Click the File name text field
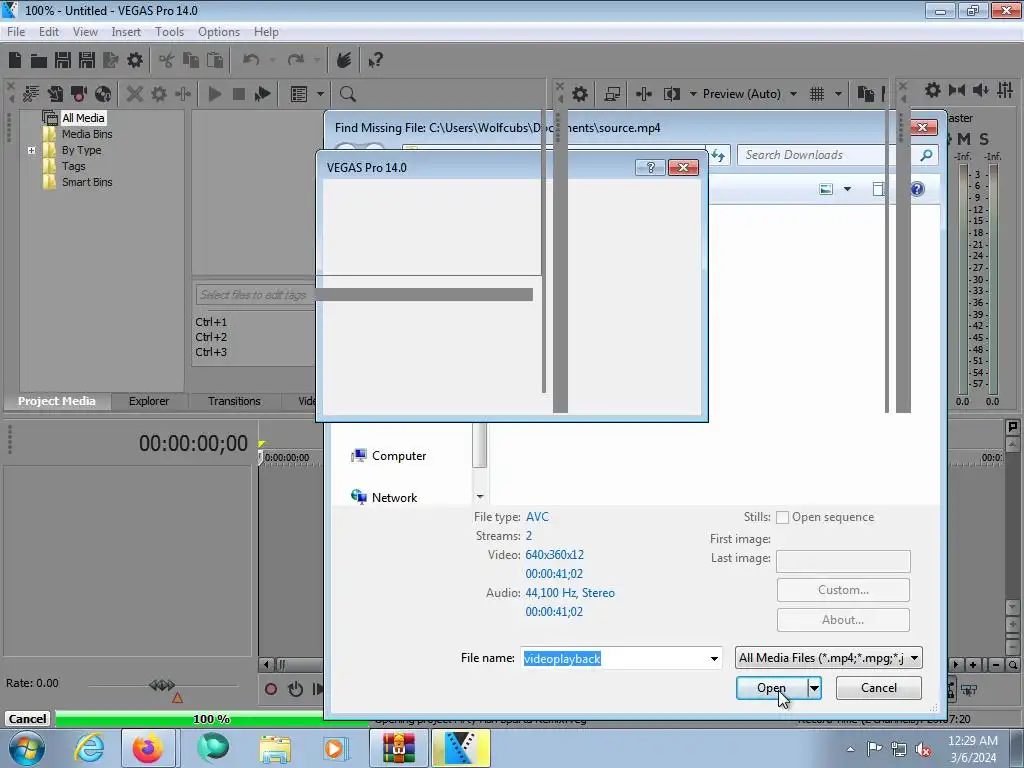The width and height of the screenshot is (1024, 768). click(614, 658)
